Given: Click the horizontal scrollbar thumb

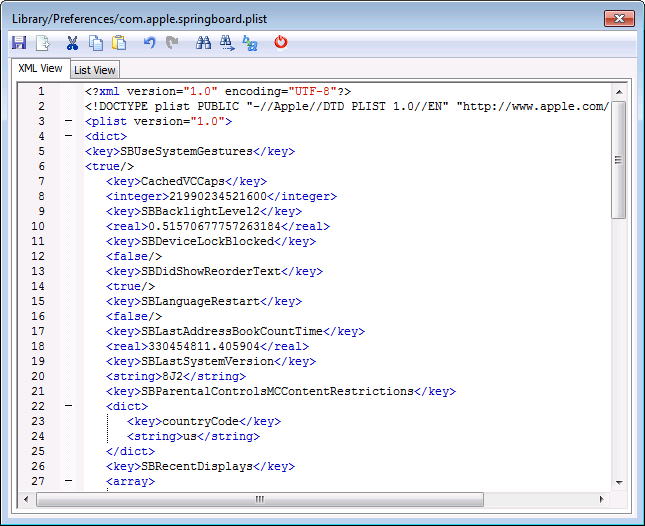Looking at the screenshot, I should click(x=257, y=498).
